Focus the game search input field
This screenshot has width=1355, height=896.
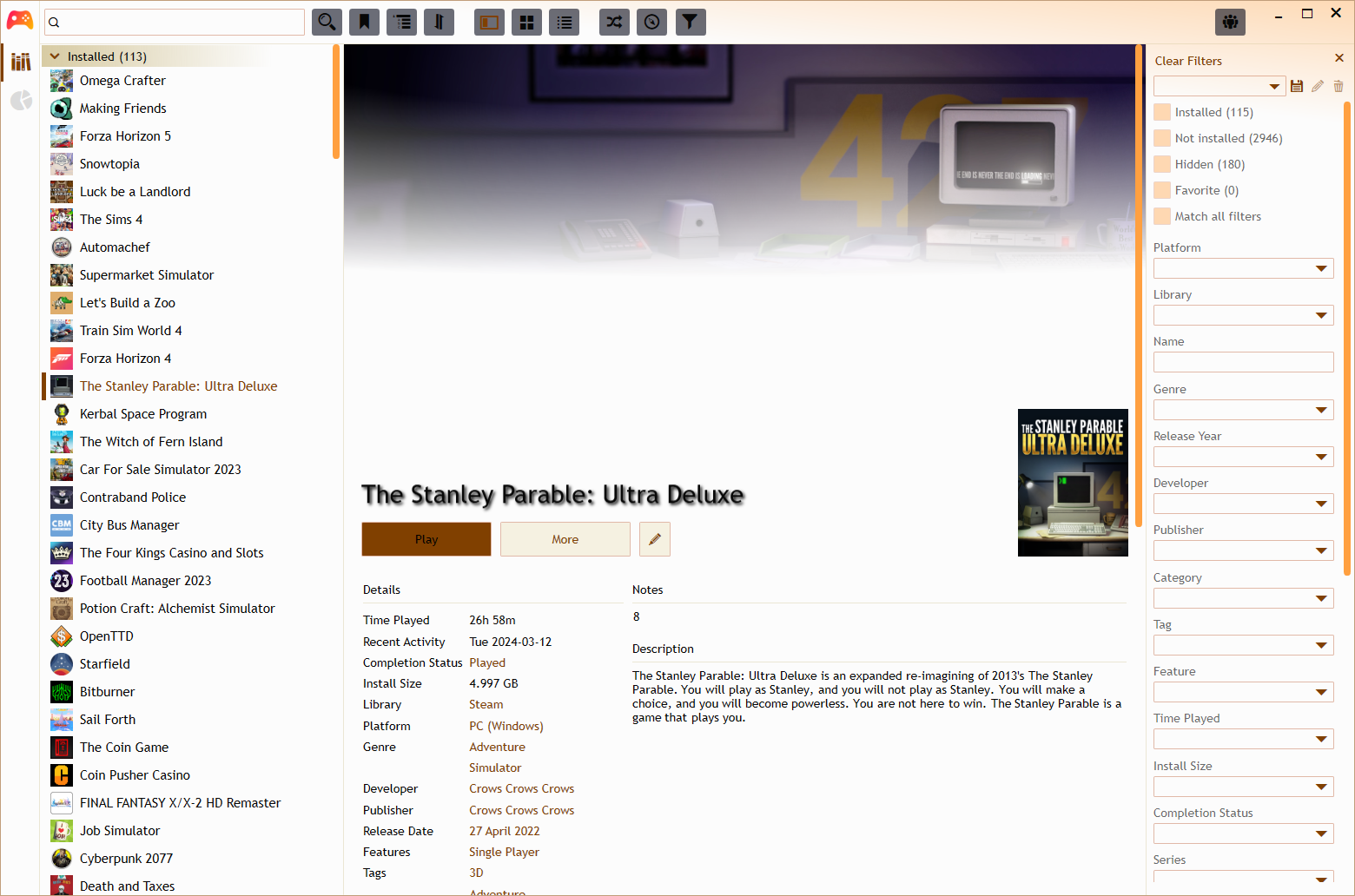(175, 22)
